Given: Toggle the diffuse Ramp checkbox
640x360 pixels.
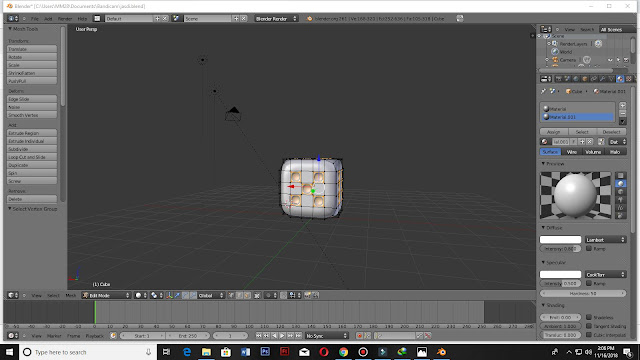Looking at the screenshot, I should (x=589, y=248).
